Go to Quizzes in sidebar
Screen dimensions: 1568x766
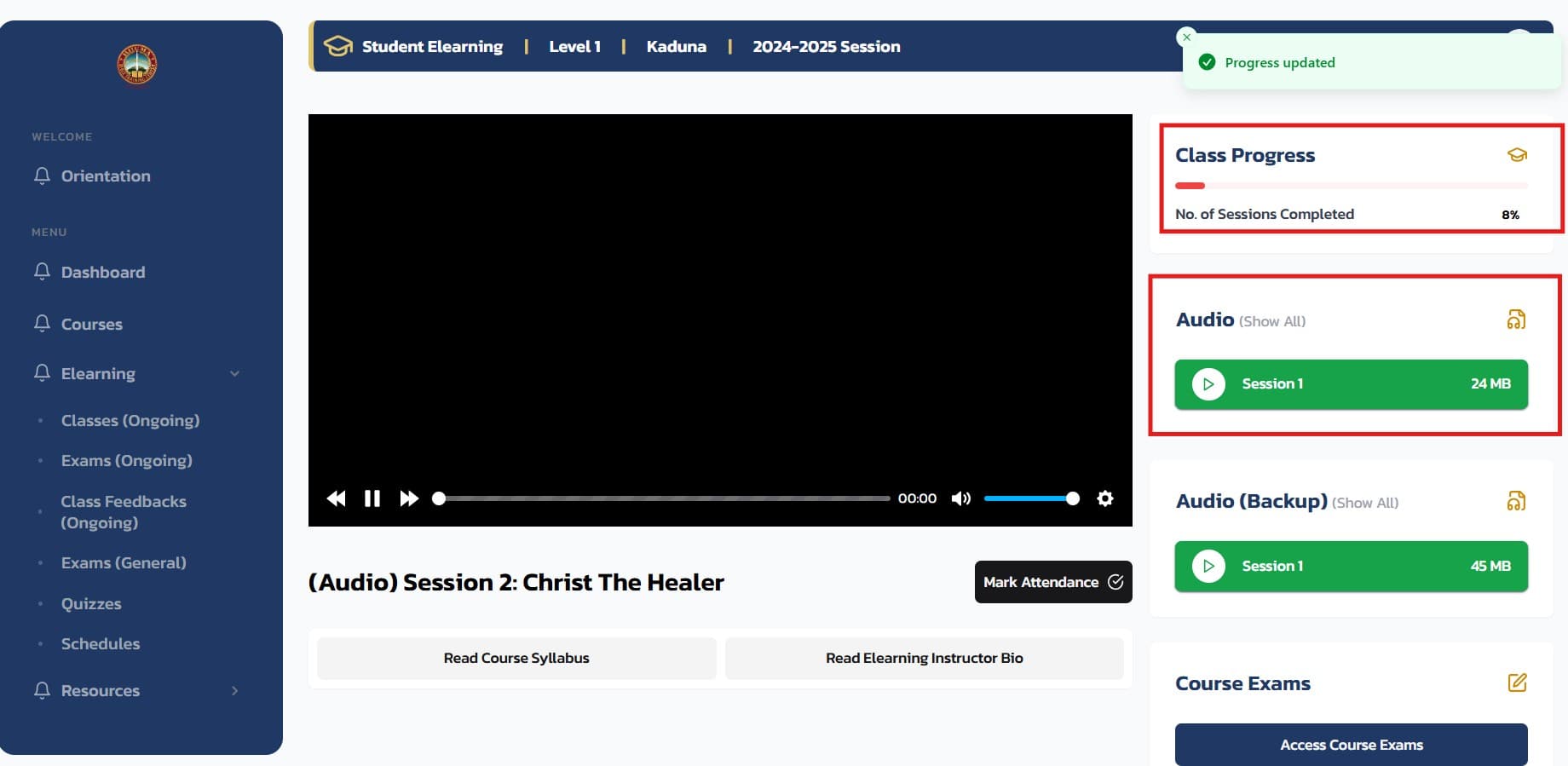click(91, 603)
